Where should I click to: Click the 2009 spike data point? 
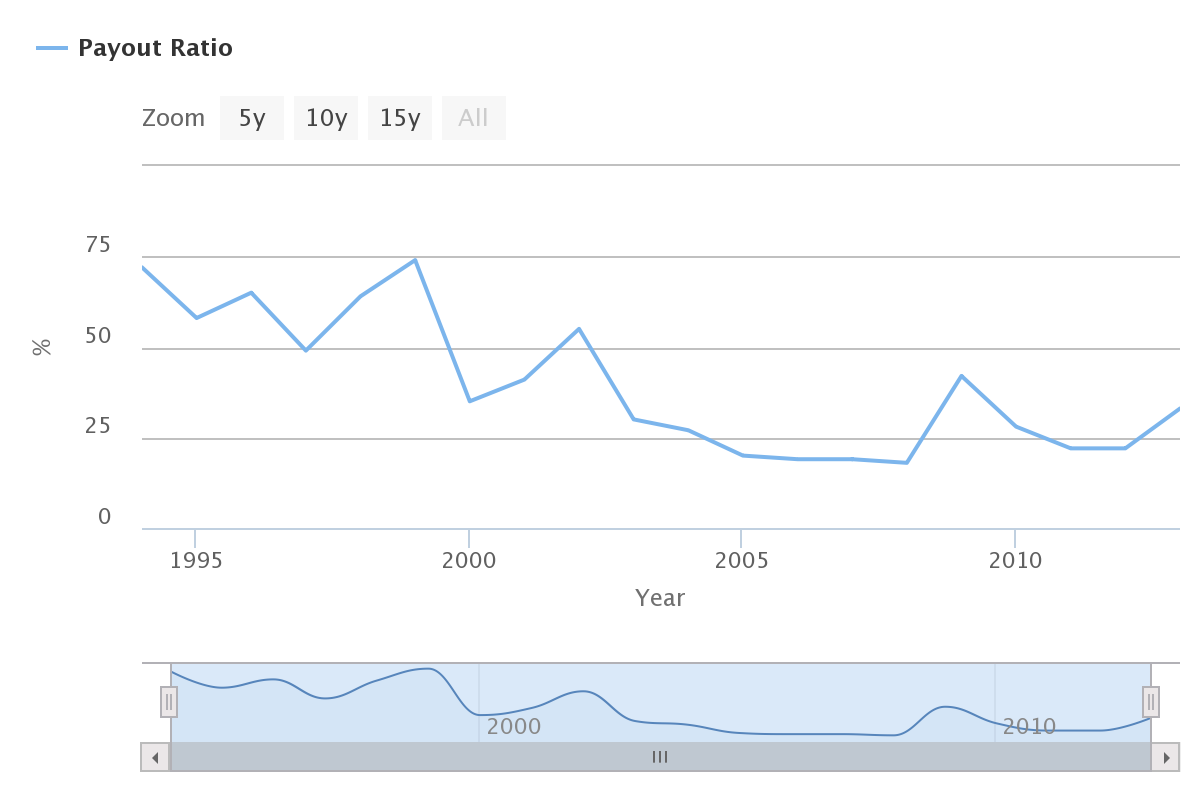(961, 376)
